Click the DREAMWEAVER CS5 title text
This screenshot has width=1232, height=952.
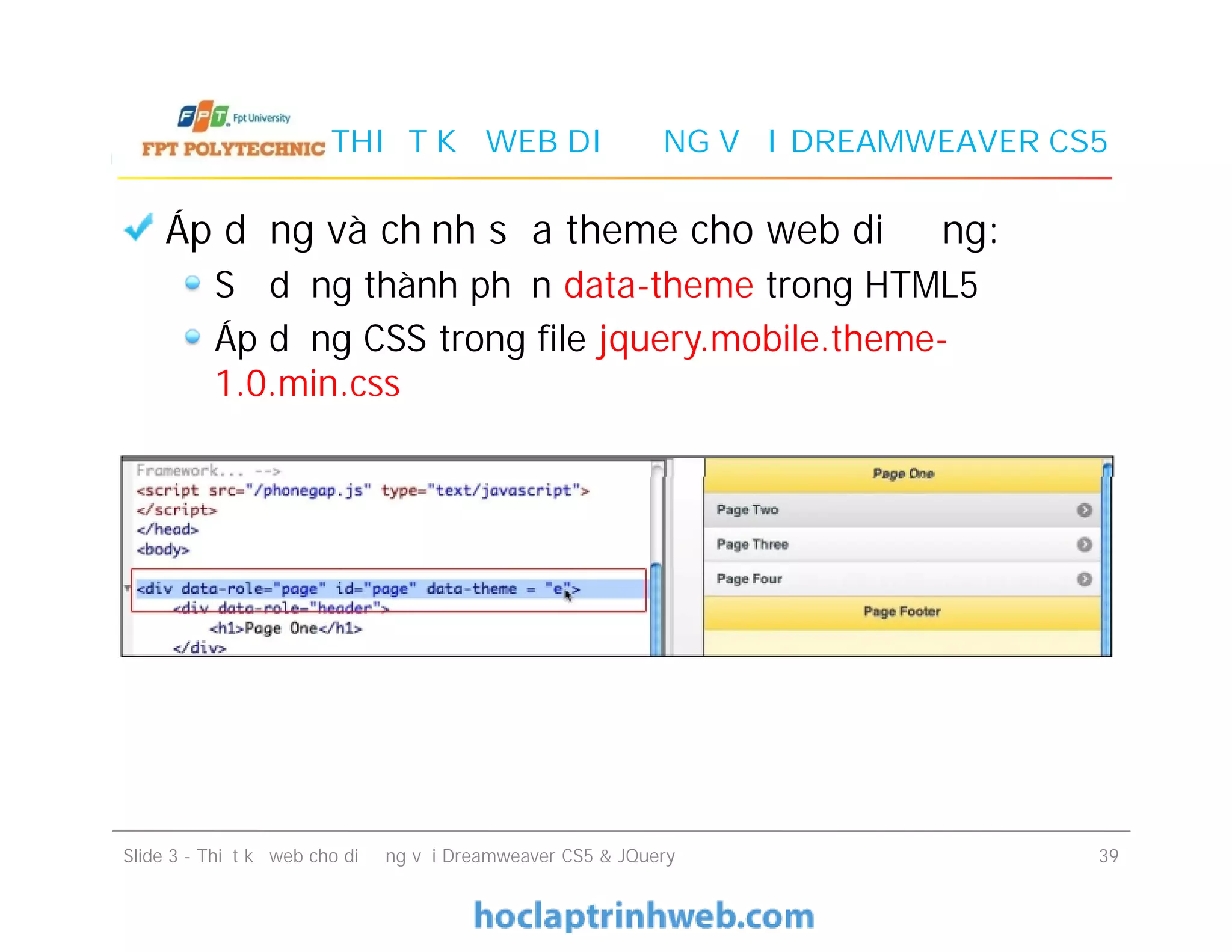(949, 142)
